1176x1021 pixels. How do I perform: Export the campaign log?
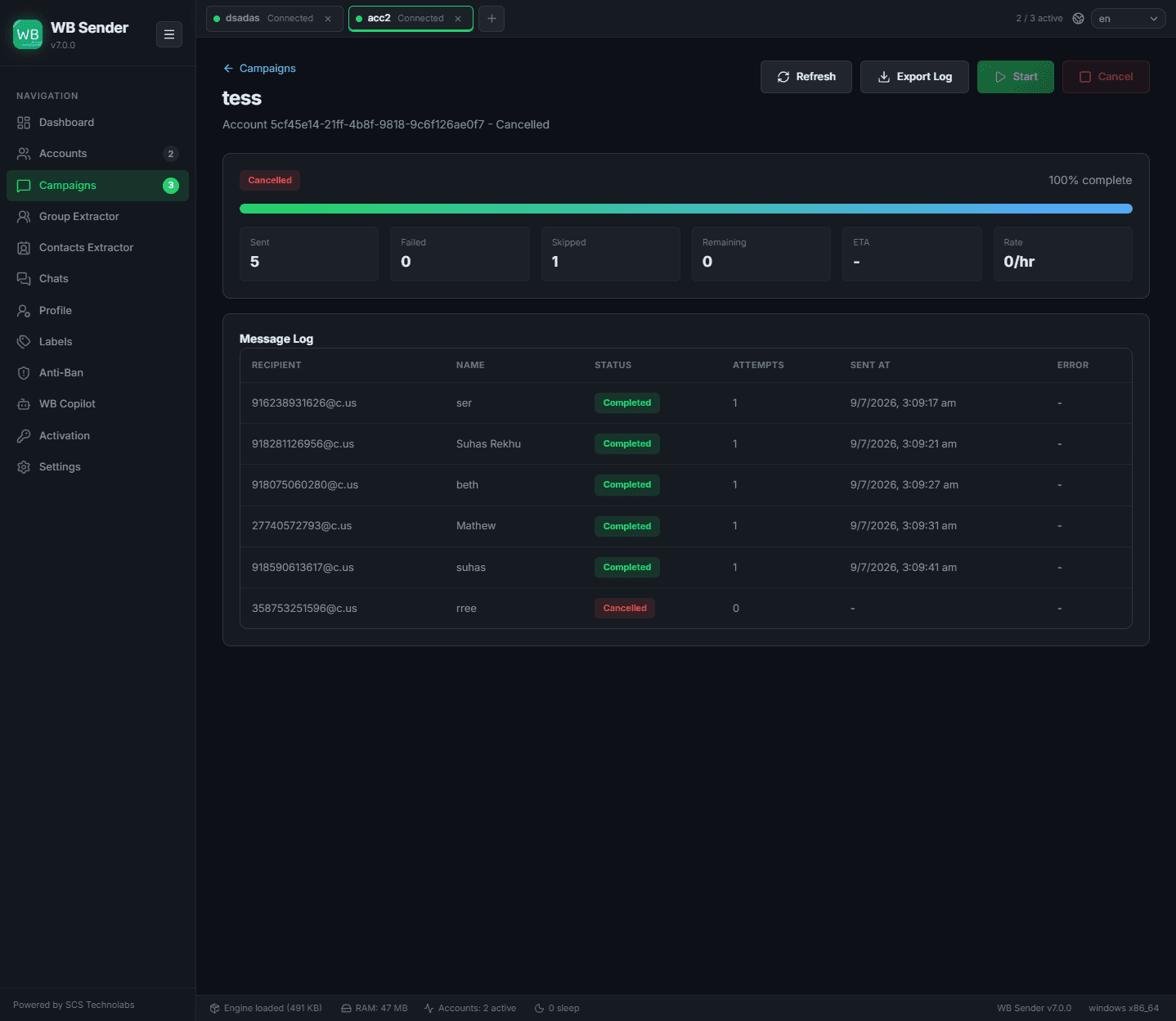point(914,77)
